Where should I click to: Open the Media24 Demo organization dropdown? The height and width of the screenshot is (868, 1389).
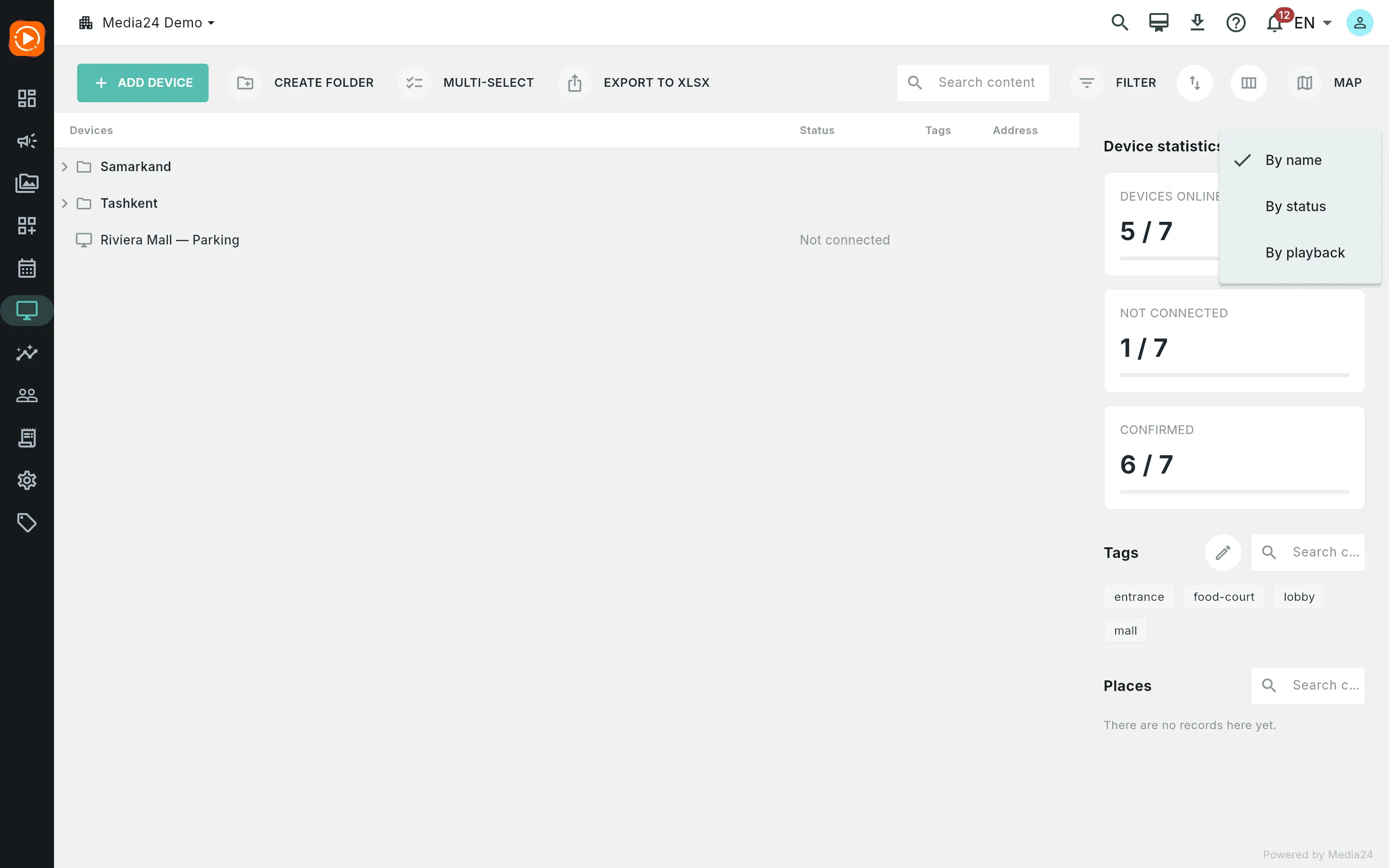coord(147,23)
